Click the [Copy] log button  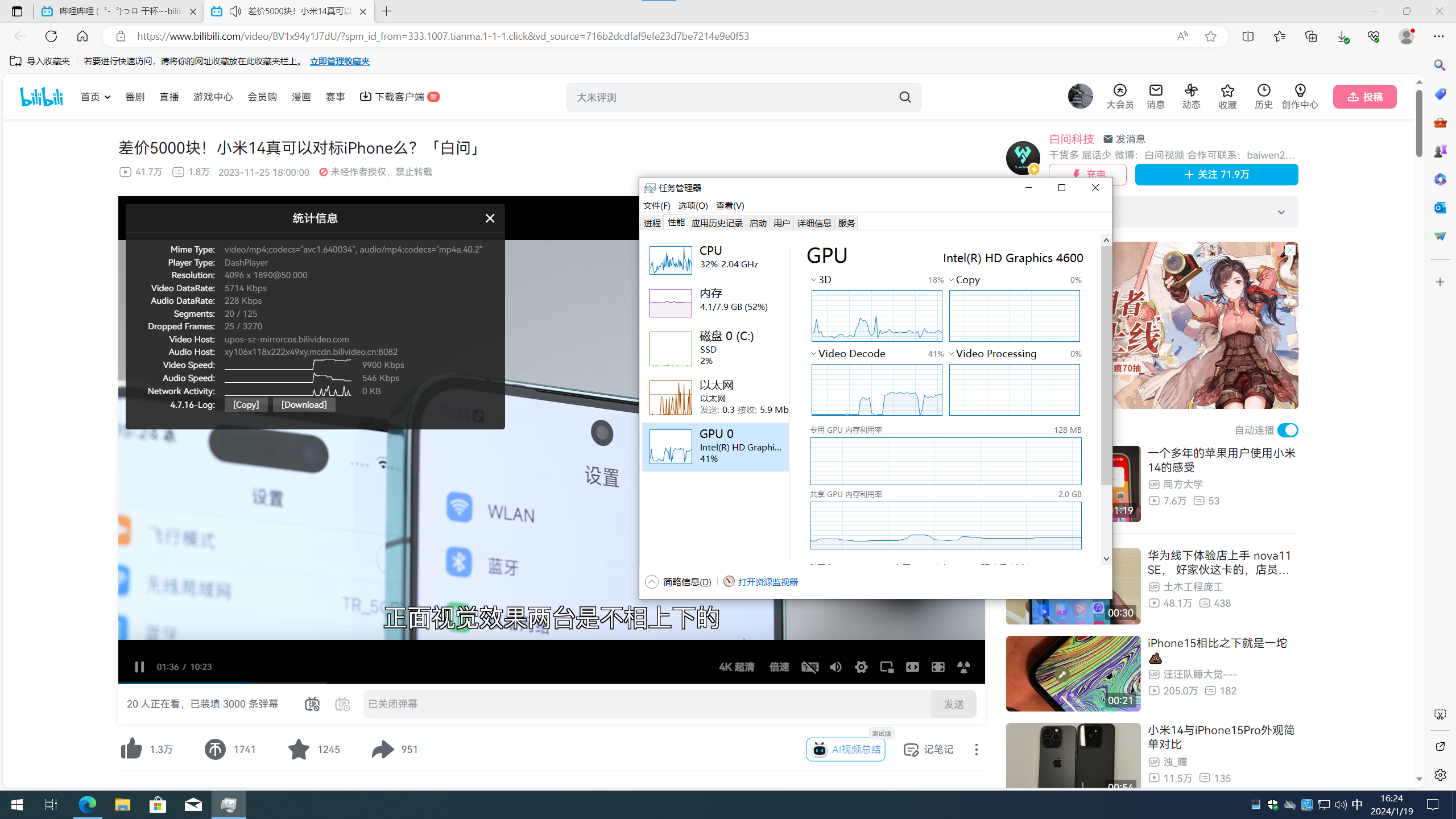point(246,404)
